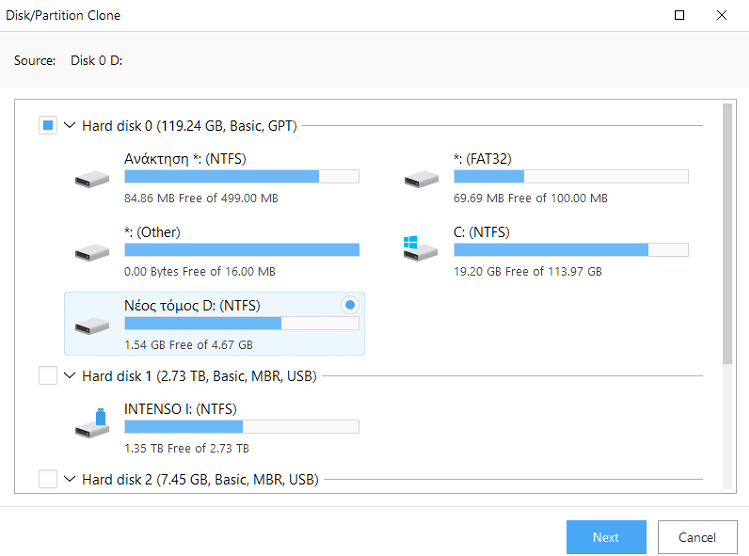749x556 pixels.
Task: Click the FAT32 partition drive icon
Action: 421,179
